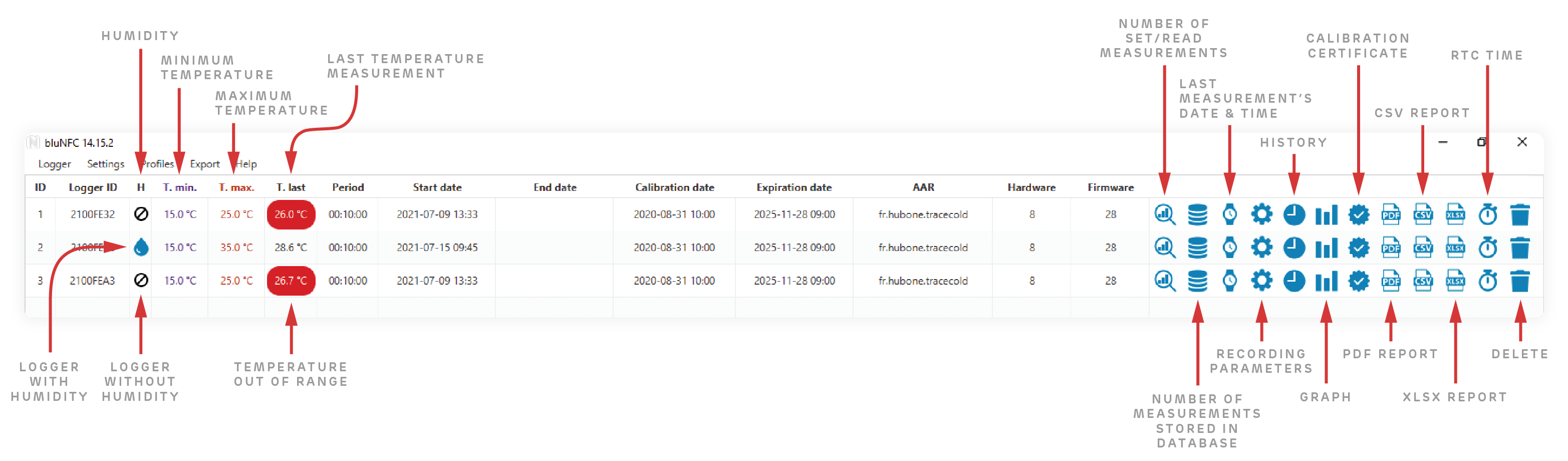Open the Help menu
This screenshot has height=461, width=1568.
[246, 164]
